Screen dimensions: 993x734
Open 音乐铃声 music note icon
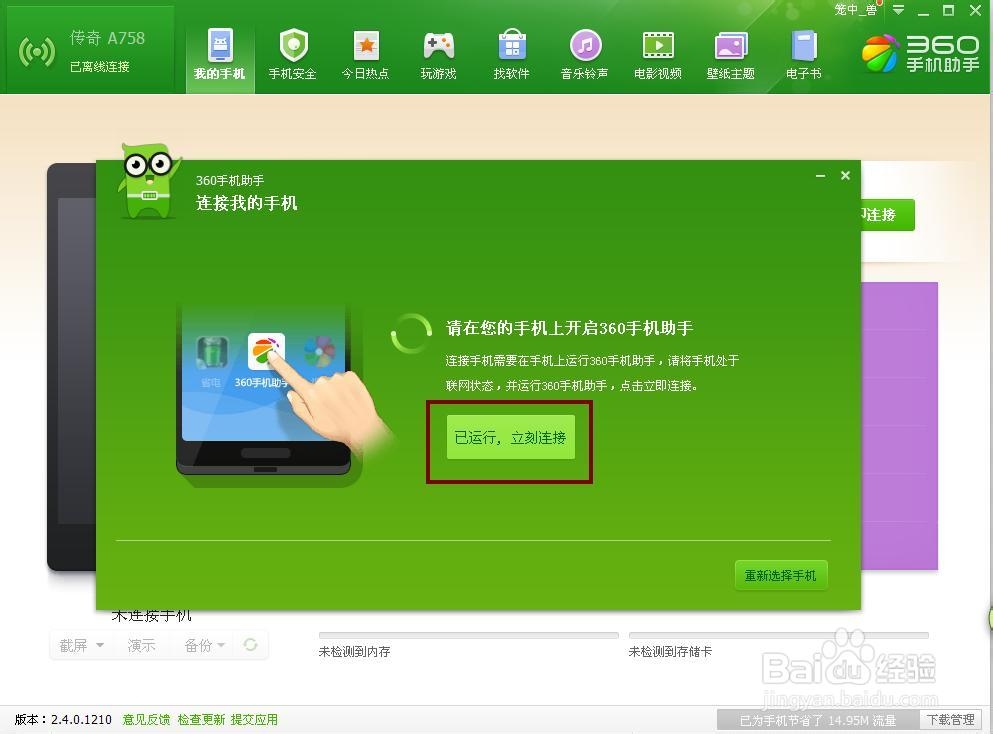click(x=585, y=46)
